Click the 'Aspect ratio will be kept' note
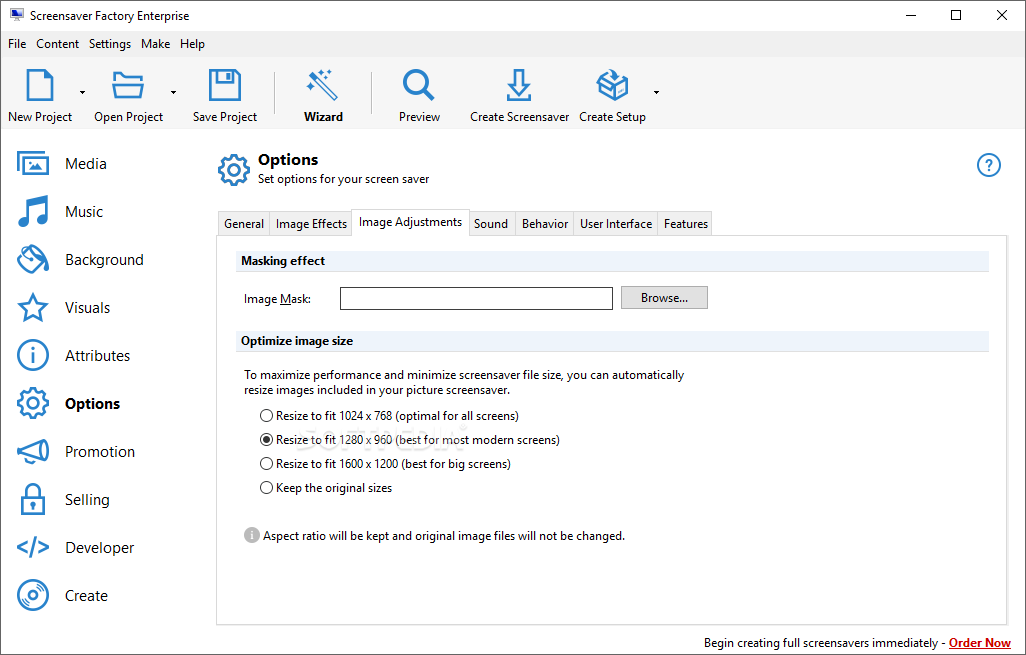This screenshot has width=1026, height=655. [x=444, y=536]
